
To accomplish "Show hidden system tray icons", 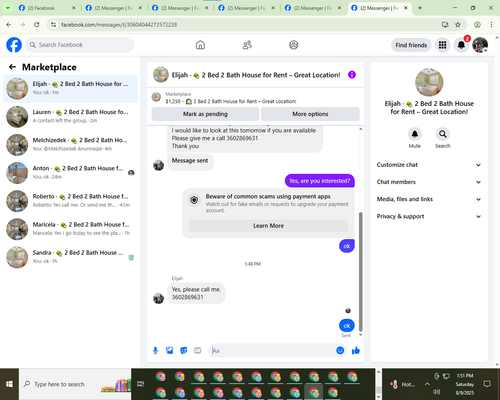I will coord(427,384).
